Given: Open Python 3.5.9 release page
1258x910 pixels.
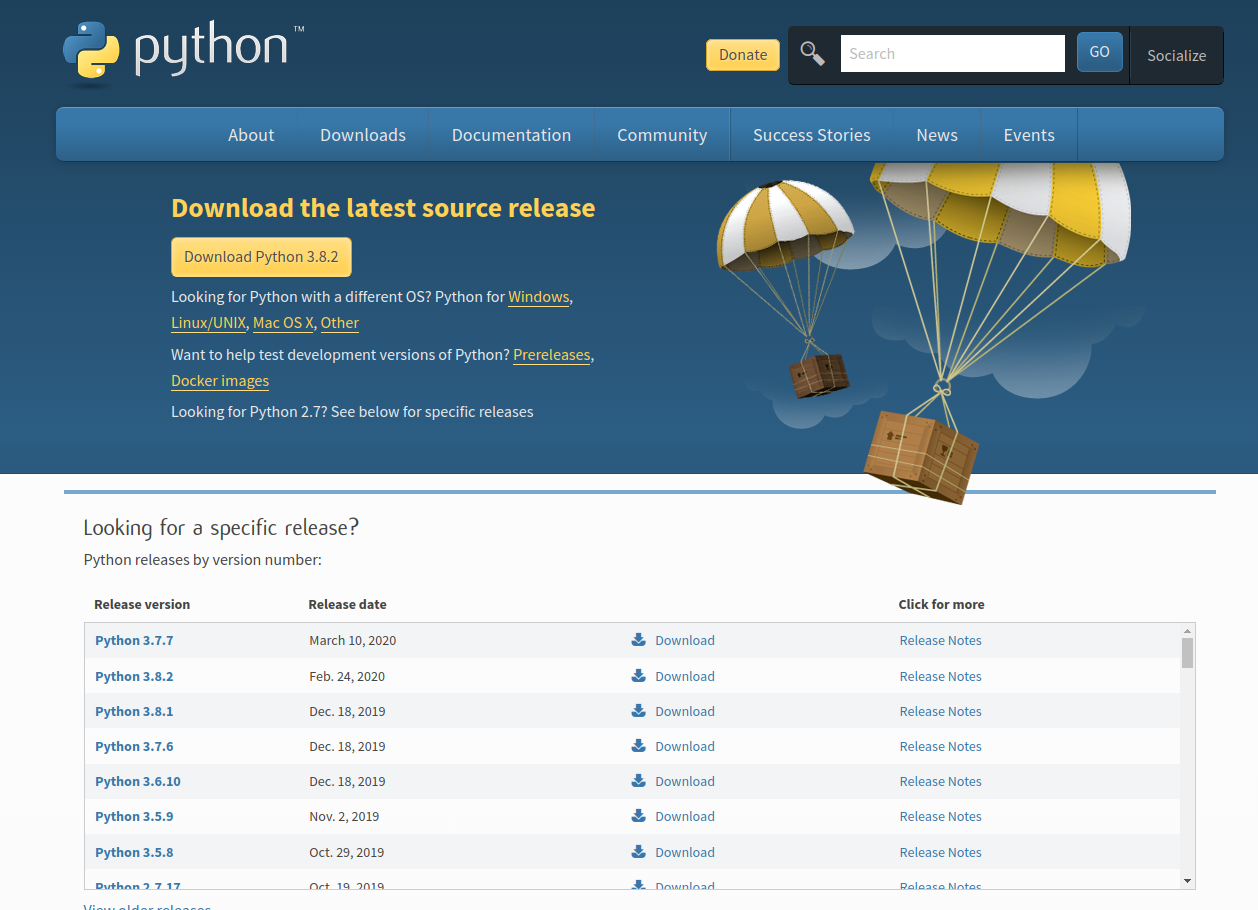Looking at the screenshot, I should pyautogui.click(x=134, y=816).
